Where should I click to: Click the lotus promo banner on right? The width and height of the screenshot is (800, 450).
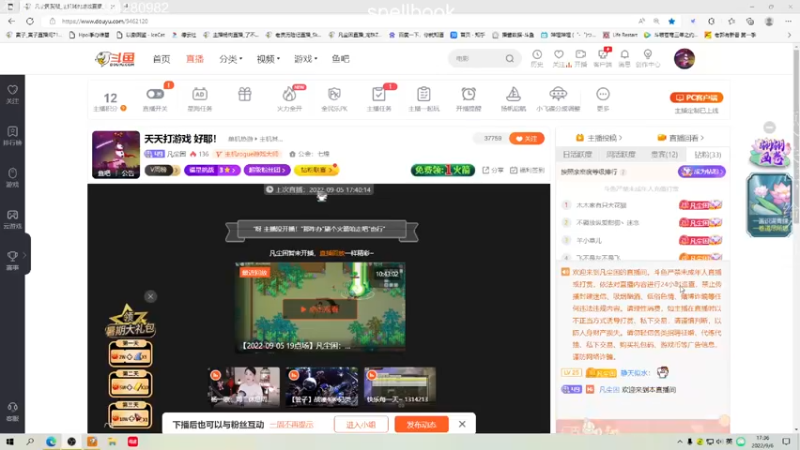[769, 205]
